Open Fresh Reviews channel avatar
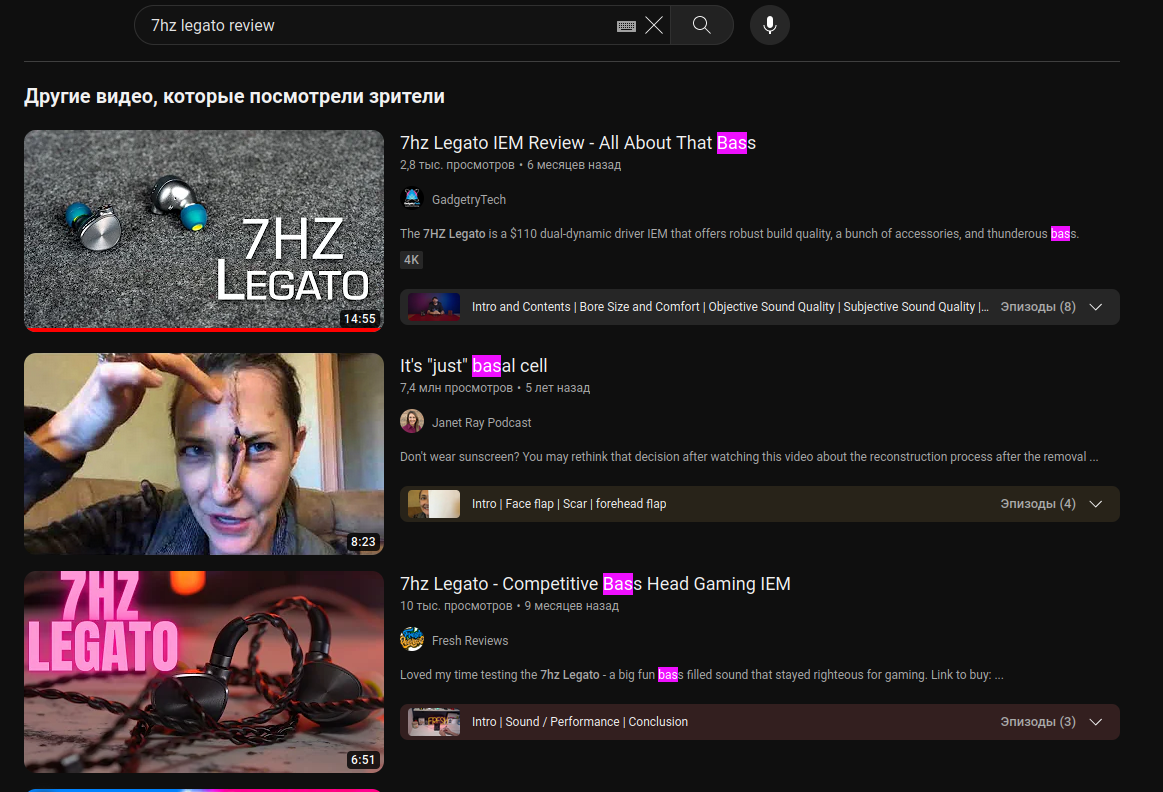 click(412, 639)
